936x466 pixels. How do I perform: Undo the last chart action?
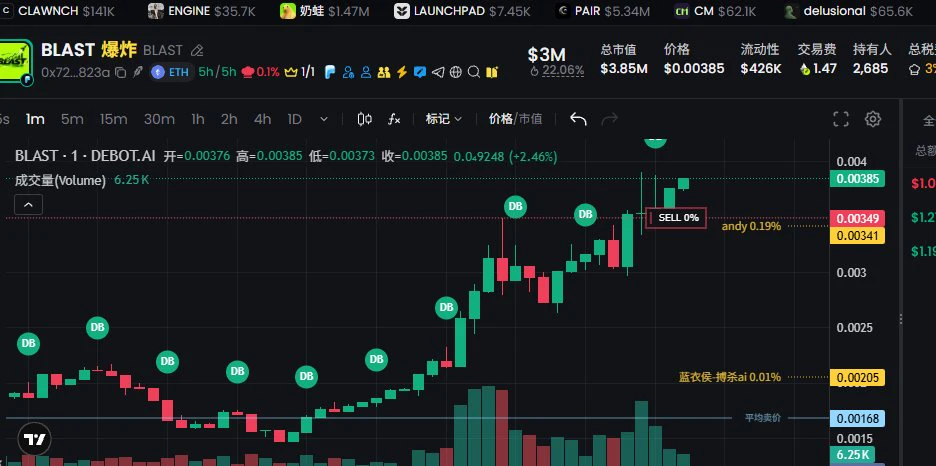[x=578, y=119]
